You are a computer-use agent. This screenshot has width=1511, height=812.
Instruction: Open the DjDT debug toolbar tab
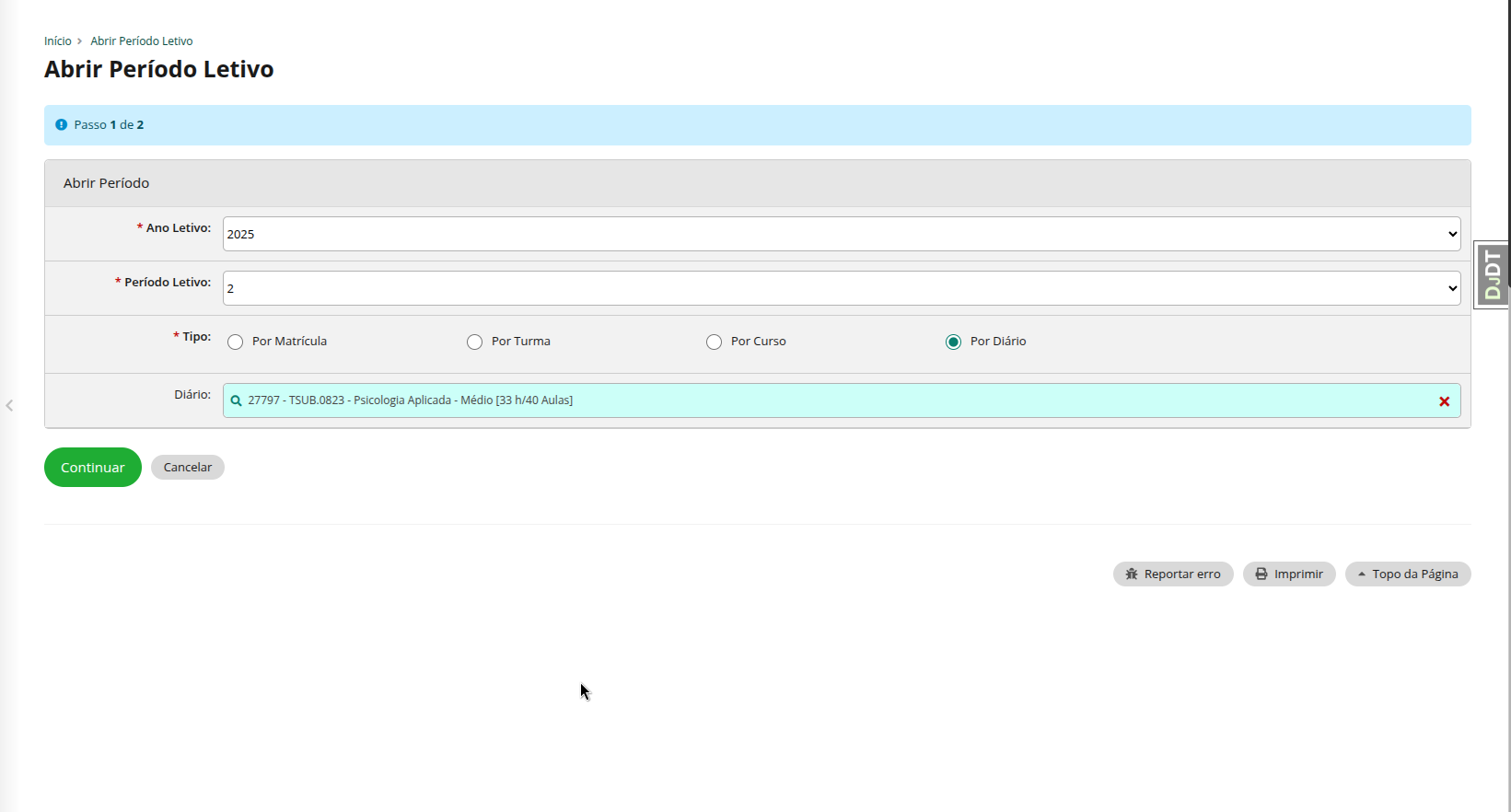(x=1492, y=274)
